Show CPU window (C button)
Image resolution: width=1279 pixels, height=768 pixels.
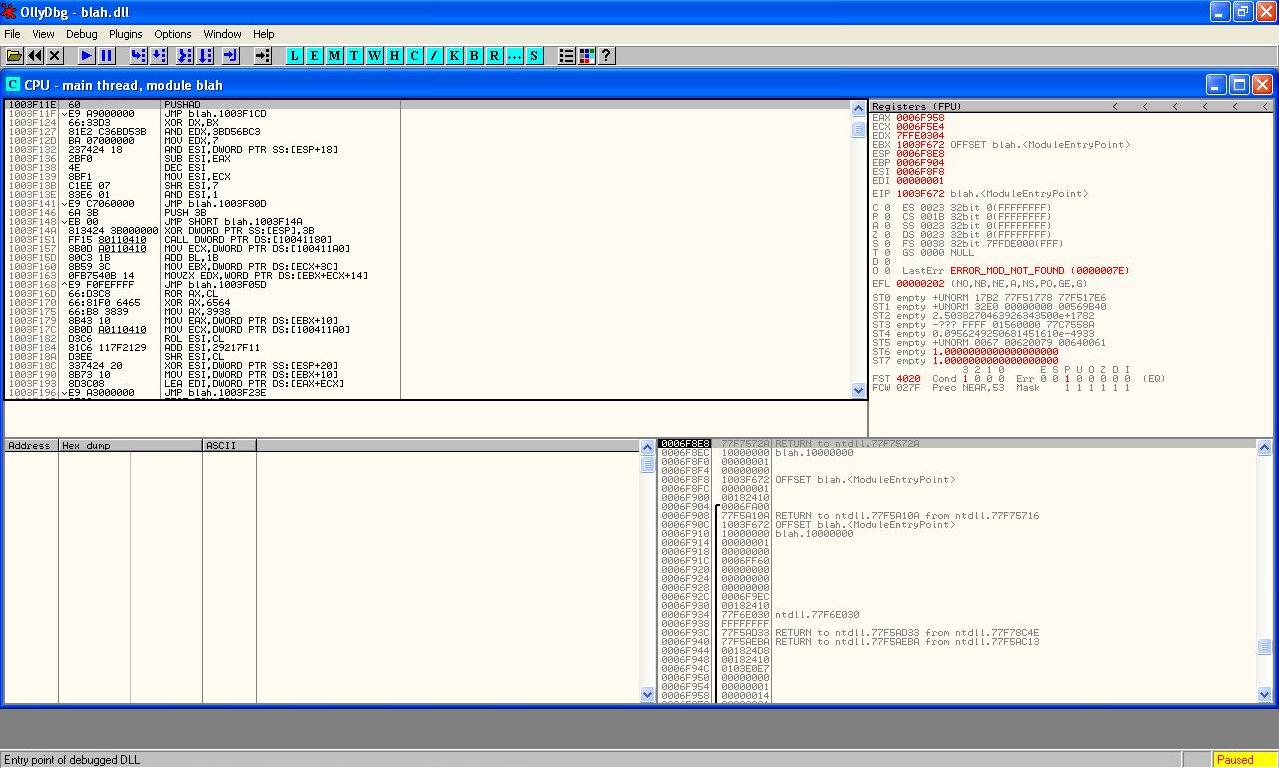(415, 56)
